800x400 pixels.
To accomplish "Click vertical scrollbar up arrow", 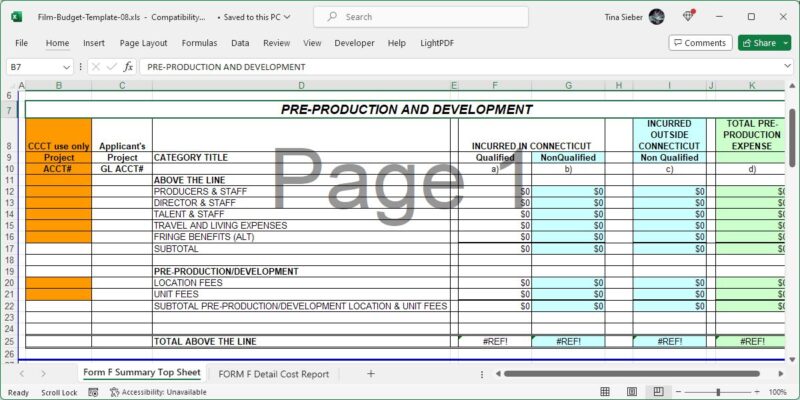I will [x=792, y=86].
